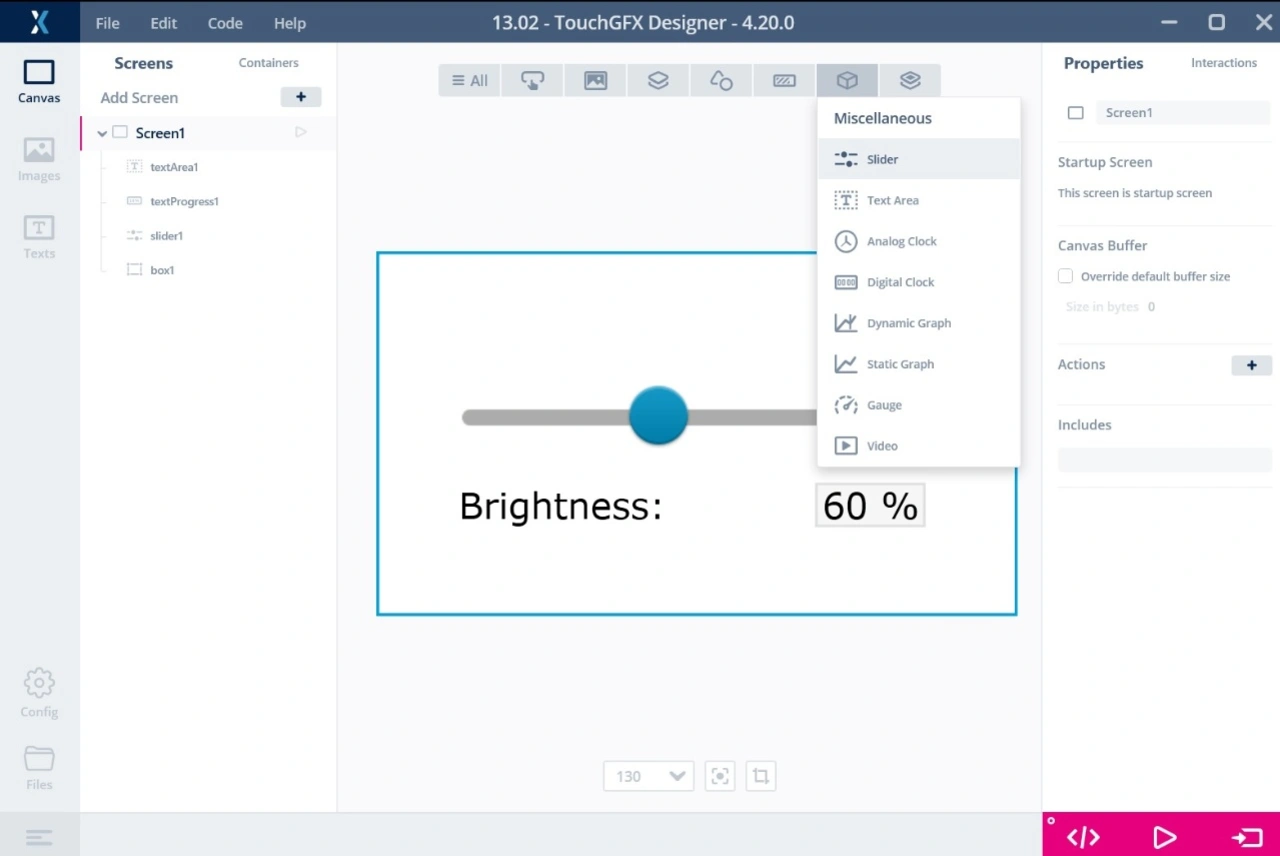Image resolution: width=1280 pixels, height=856 pixels.
Task: Switch to the Interactions tab
Action: click(1223, 63)
